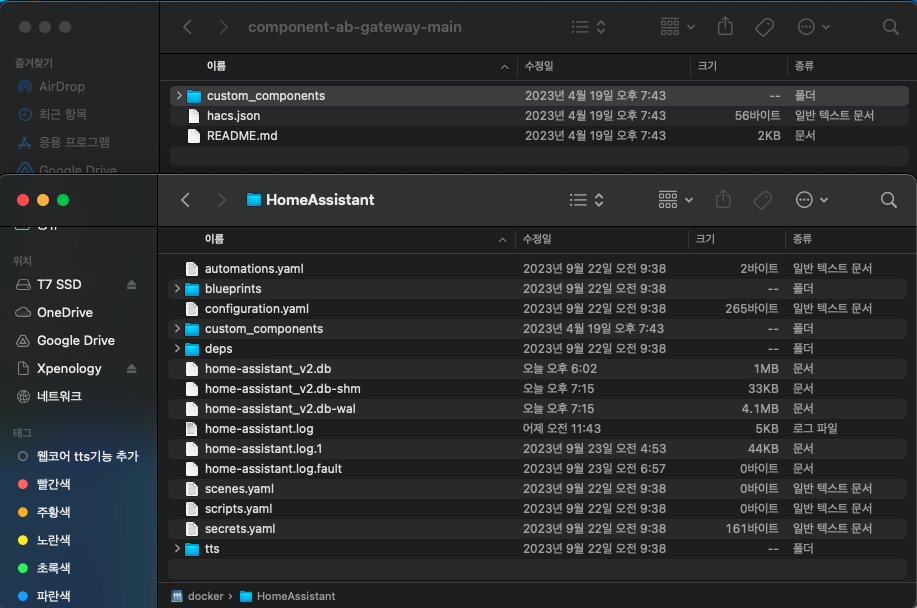
Task: Sort by 크기 column in HomeAssistant window
Action: [706, 239]
